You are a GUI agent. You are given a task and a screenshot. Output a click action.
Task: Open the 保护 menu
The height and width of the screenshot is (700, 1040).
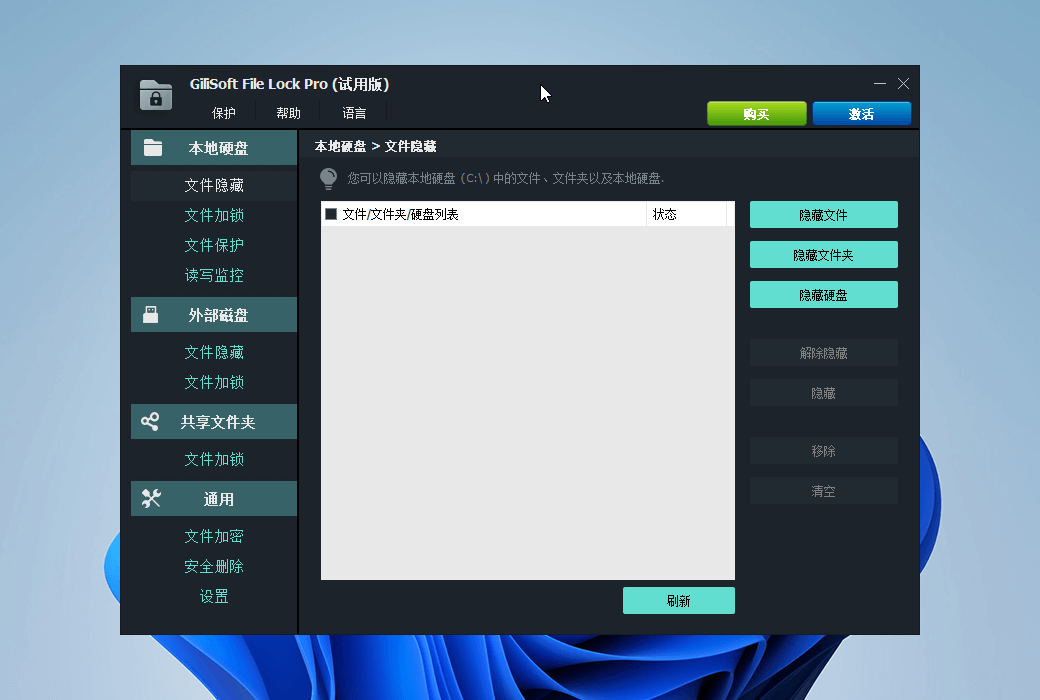click(224, 113)
